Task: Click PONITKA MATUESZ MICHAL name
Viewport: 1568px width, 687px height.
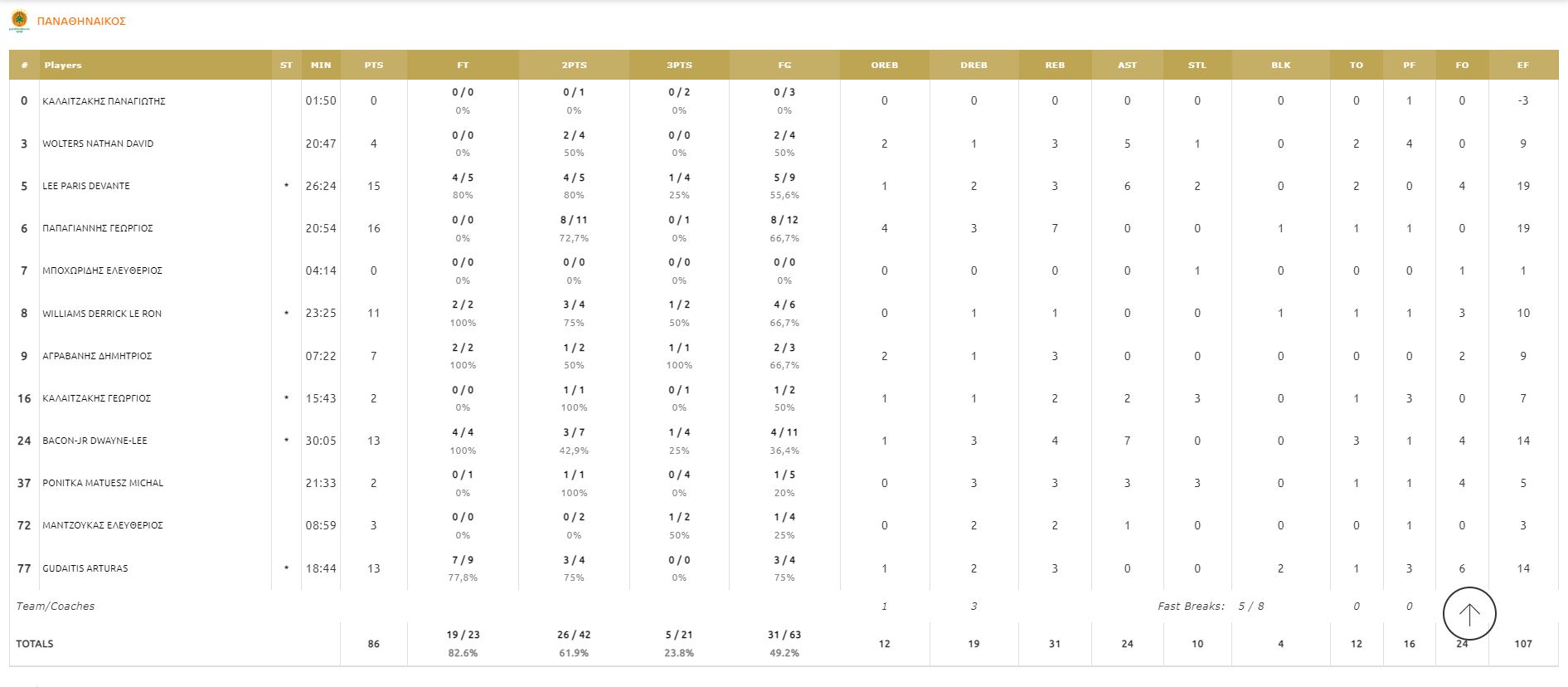Action: coord(103,483)
